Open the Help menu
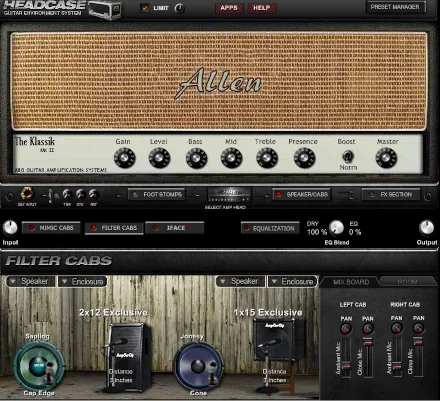The height and width of the screenshot is (401, 440). 262,8
